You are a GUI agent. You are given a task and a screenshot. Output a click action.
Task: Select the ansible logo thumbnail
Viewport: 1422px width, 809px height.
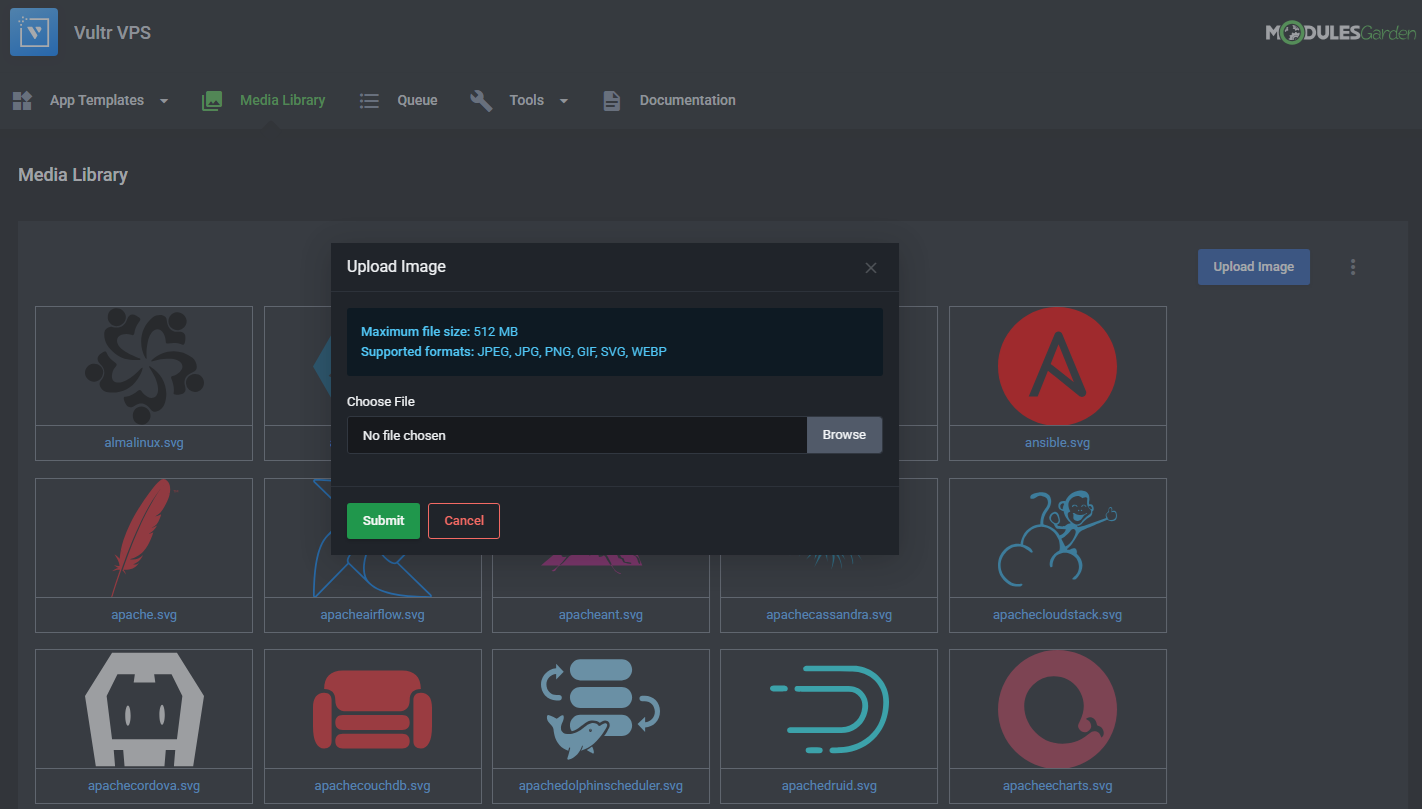pos(1058,366)
